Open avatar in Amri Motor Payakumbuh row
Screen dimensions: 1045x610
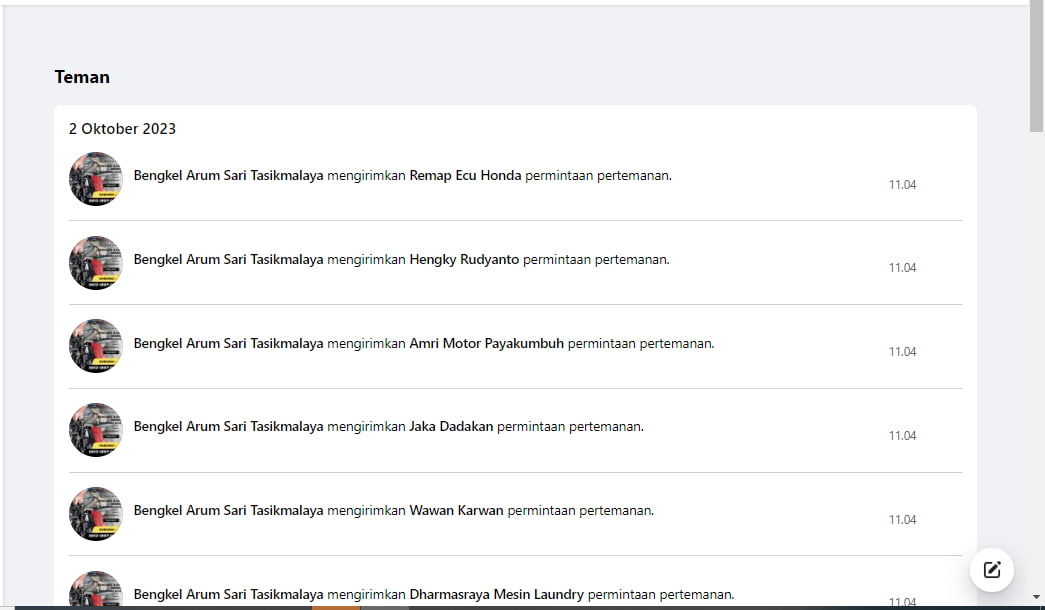(x=96, y=346)
